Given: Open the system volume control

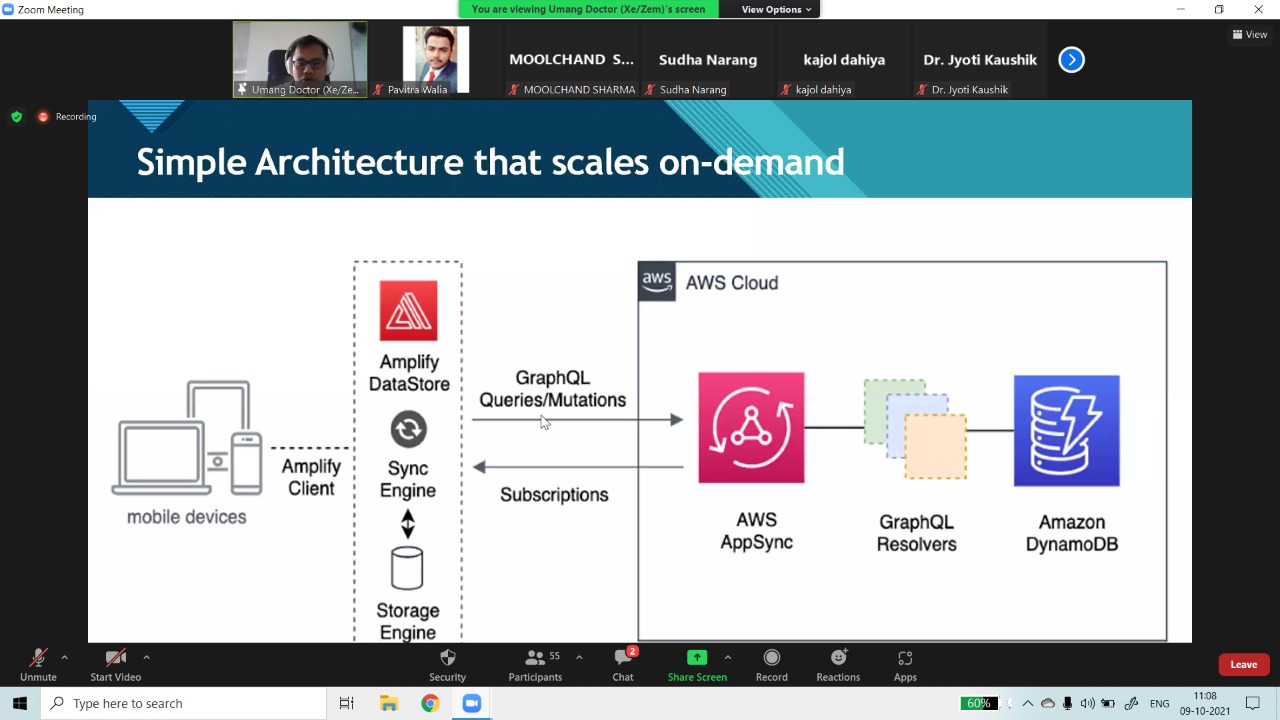Looking at the screenshot, I should click(1088, 703).
